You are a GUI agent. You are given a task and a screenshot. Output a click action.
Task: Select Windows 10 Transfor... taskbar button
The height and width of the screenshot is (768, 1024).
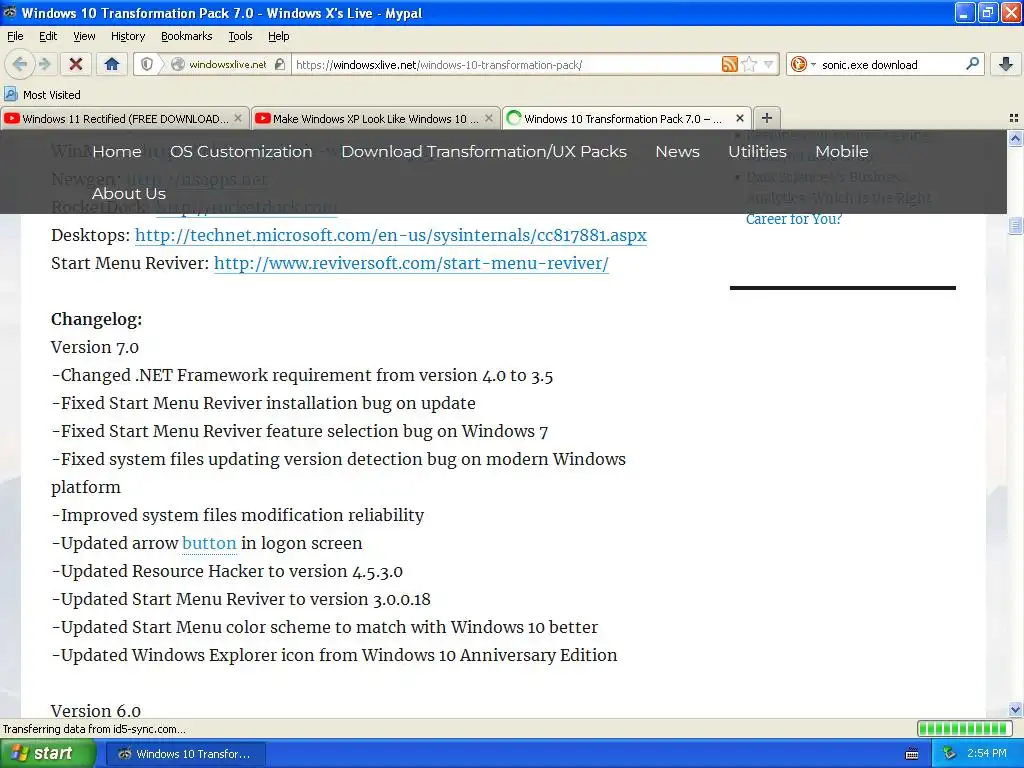185,754
